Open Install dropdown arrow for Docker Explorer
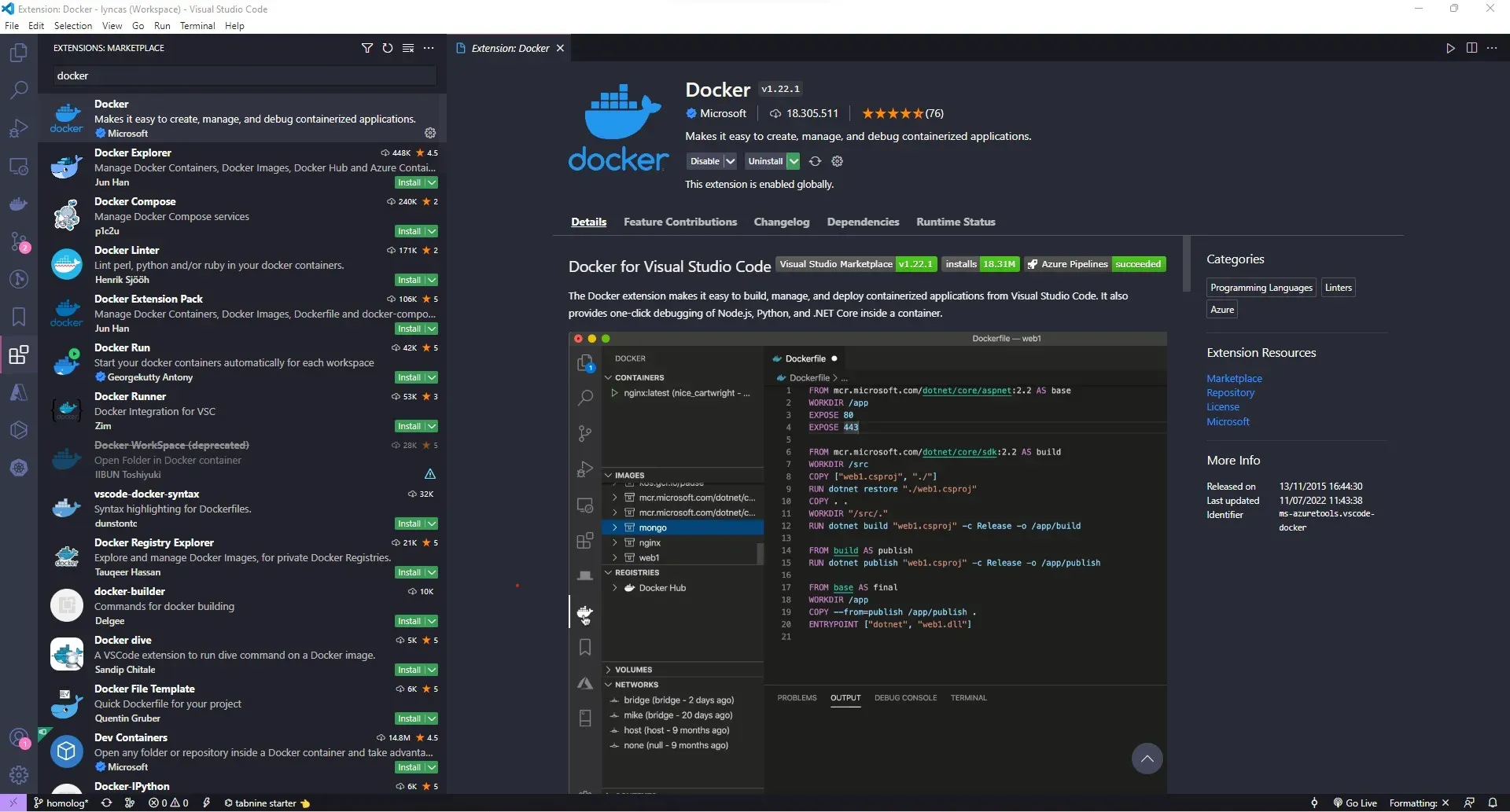Image resolution: width=1510 pixels, height=812 pixels. tap(432, 182)
